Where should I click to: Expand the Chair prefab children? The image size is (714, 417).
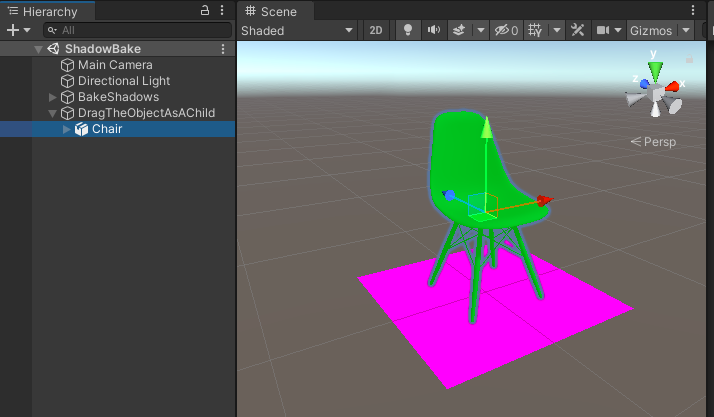coord(66,129)
